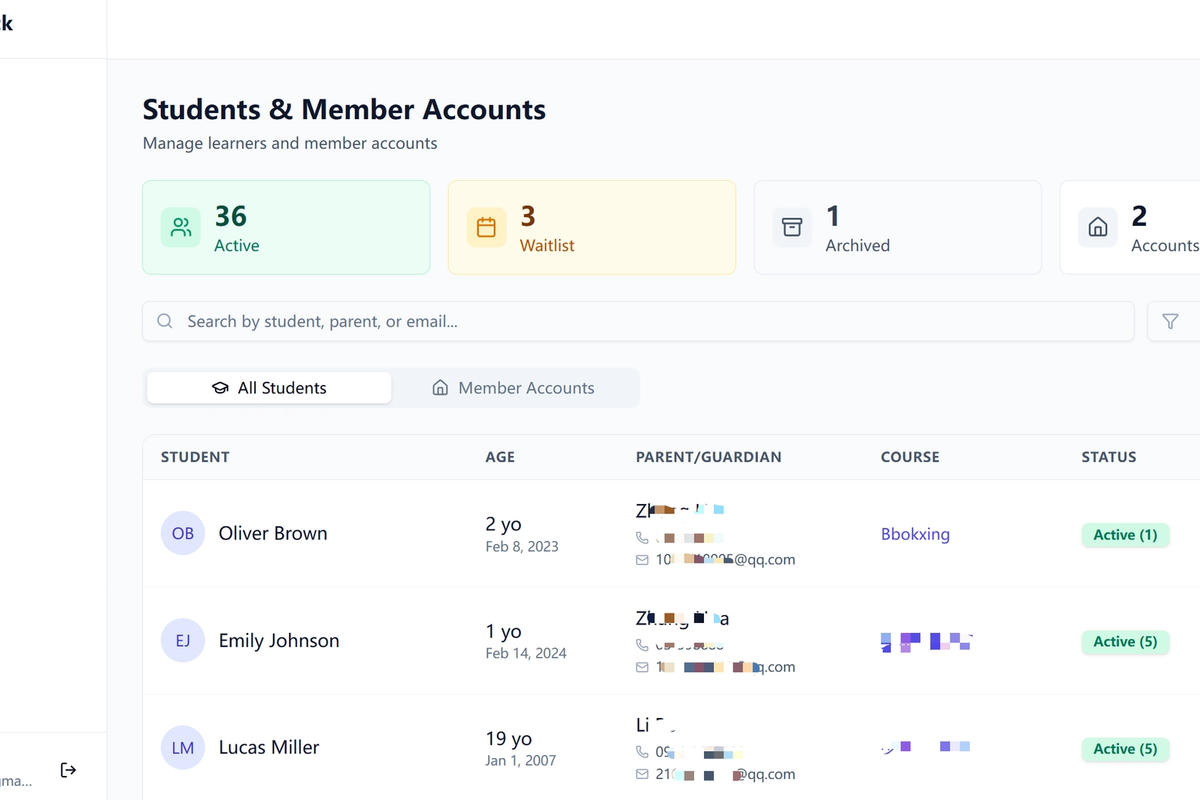
Task: Open filters using the funnel icon
Action: pos(1172,321)
